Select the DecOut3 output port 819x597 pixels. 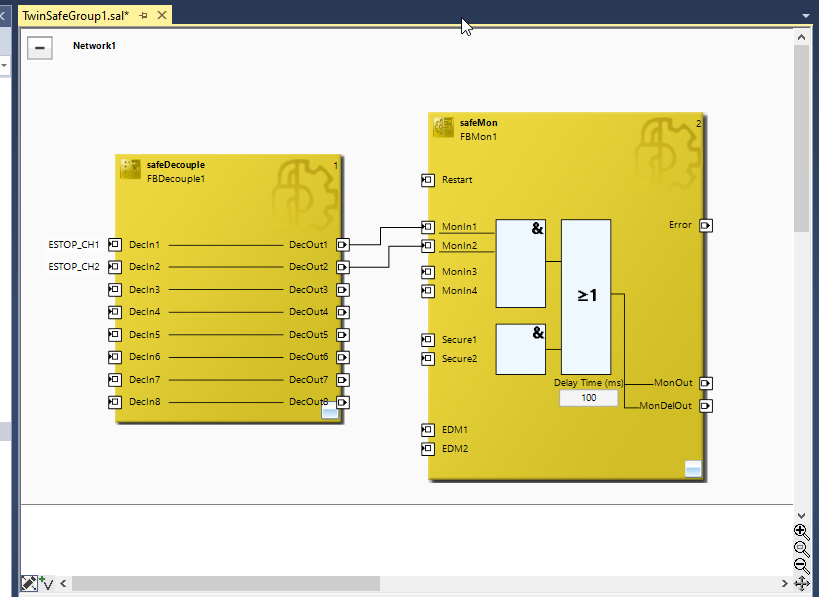[x=342, y=289]
